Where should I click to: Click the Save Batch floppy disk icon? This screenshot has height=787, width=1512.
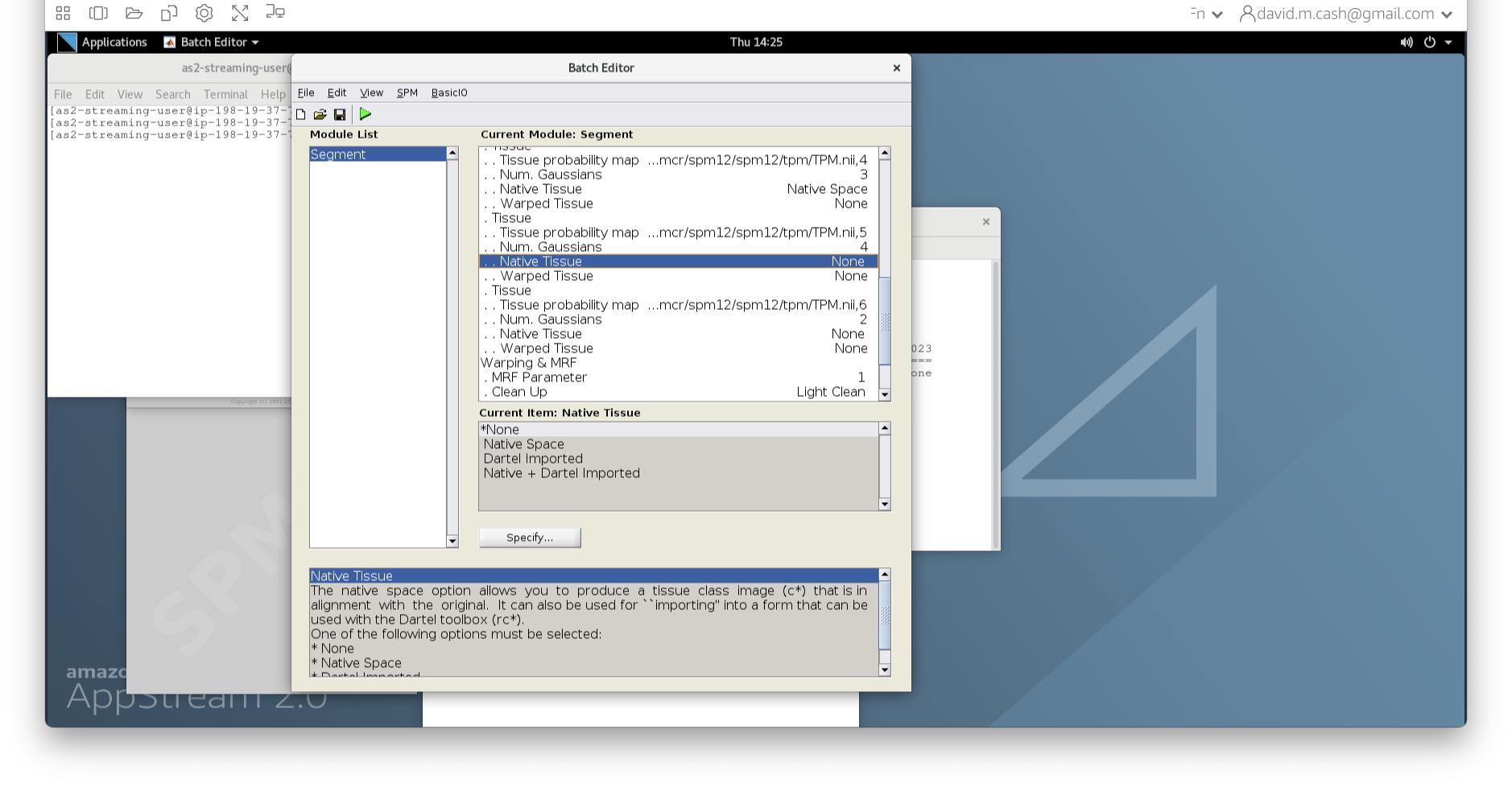coord(340,114)
